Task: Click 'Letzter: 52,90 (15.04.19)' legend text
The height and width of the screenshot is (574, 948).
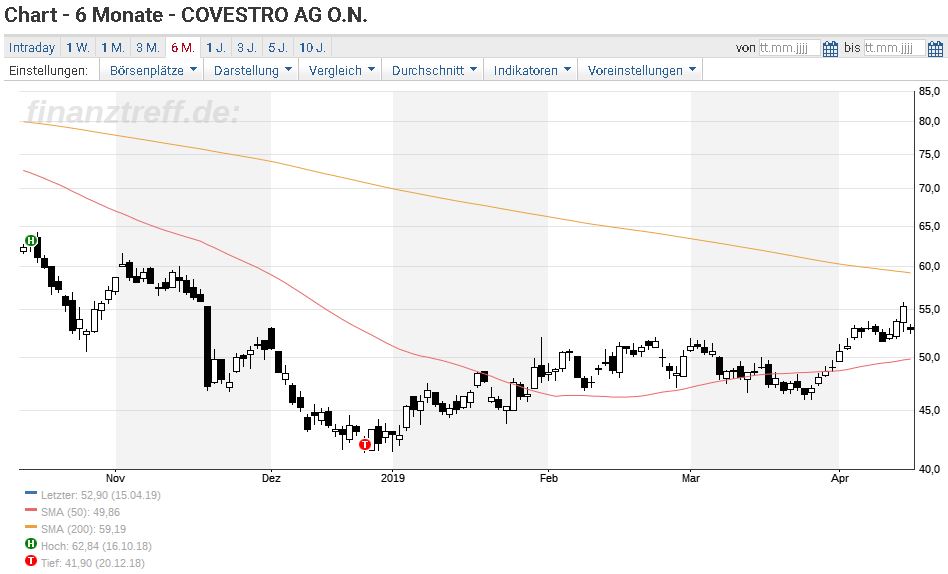Action: pos(101,495)
